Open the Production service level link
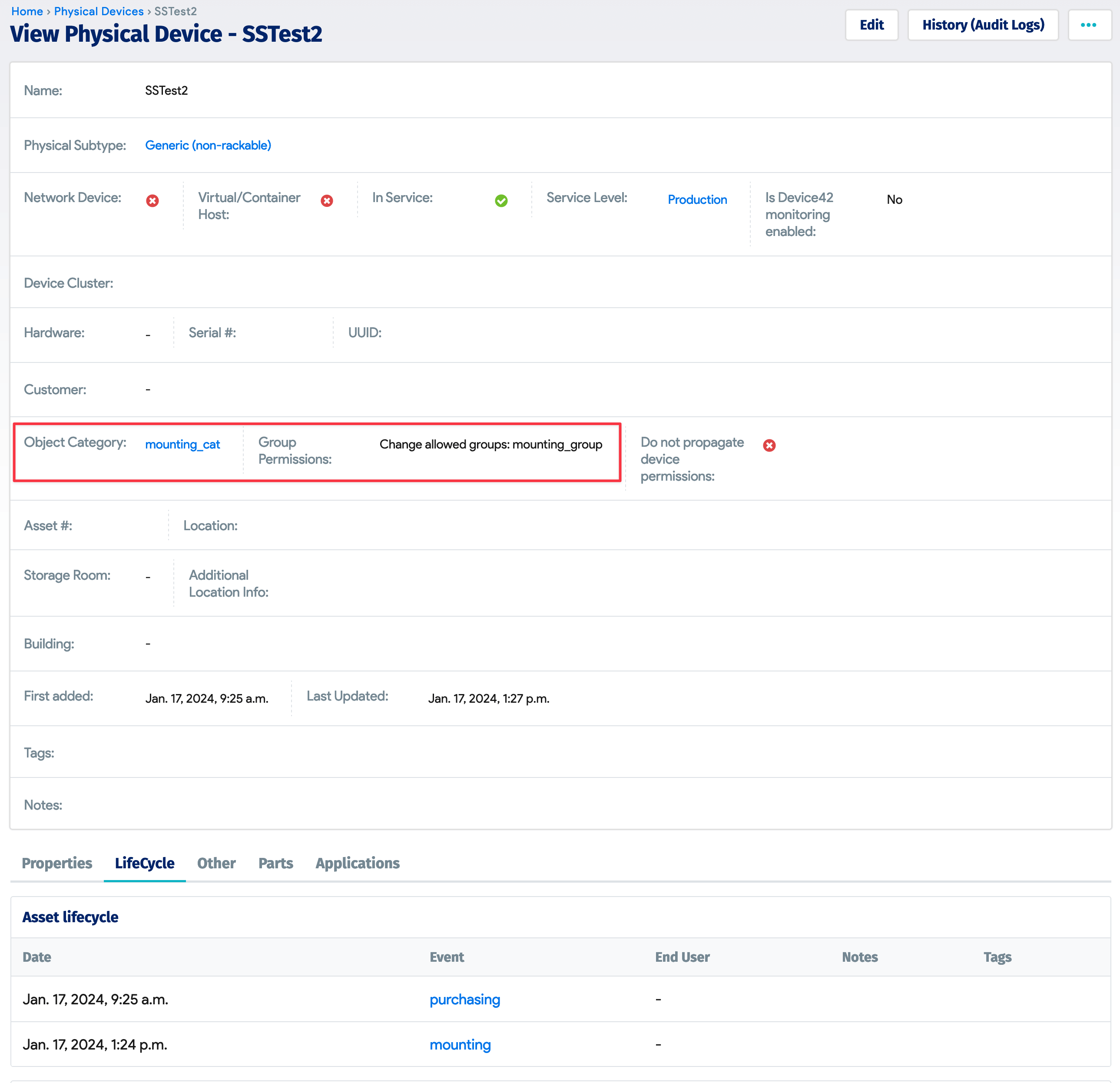1120x1083 pixels. point(697,199)
